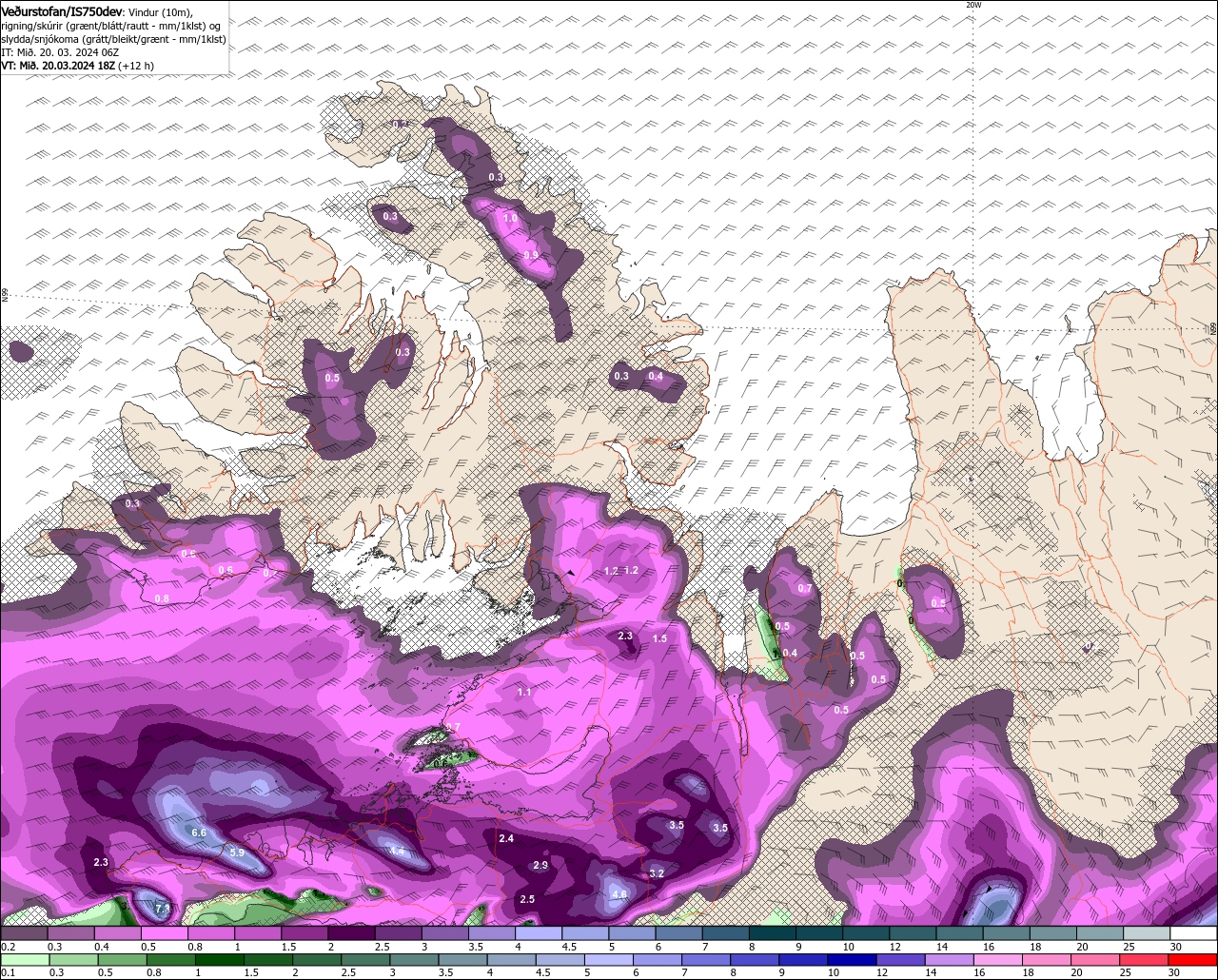
Task: Click the precipitation value '5.9' on the map
Action: coord(237,853)
